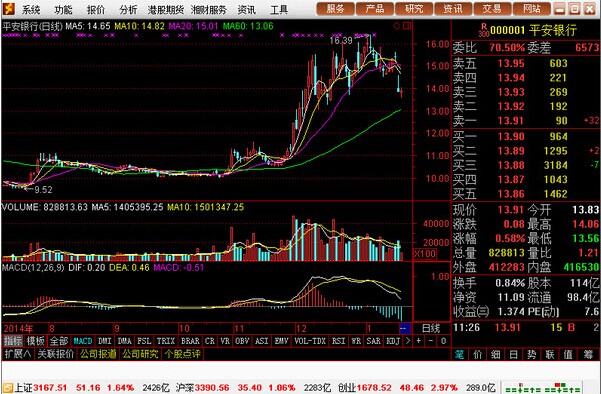Switch indicator to WR
This screenshot has height=394, width=601.
356,341
